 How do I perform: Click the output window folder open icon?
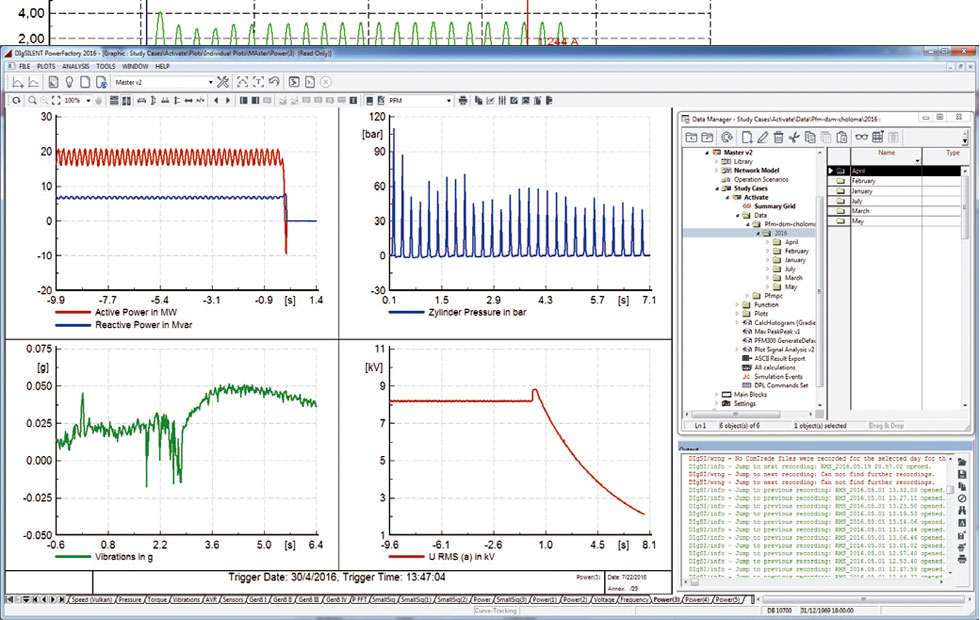click(x=962, y=462)
